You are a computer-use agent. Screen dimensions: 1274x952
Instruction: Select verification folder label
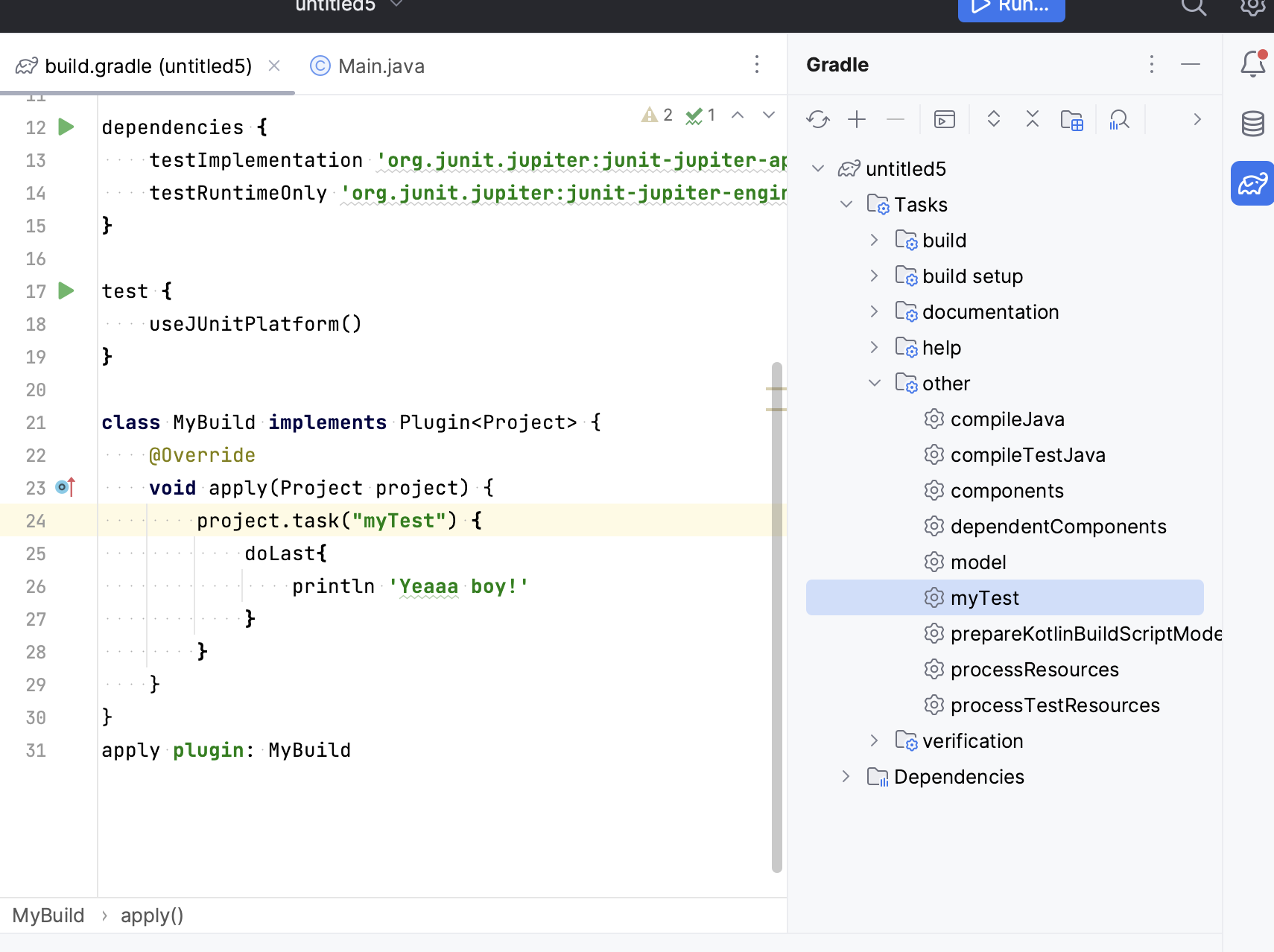click(x=972, y=741)
